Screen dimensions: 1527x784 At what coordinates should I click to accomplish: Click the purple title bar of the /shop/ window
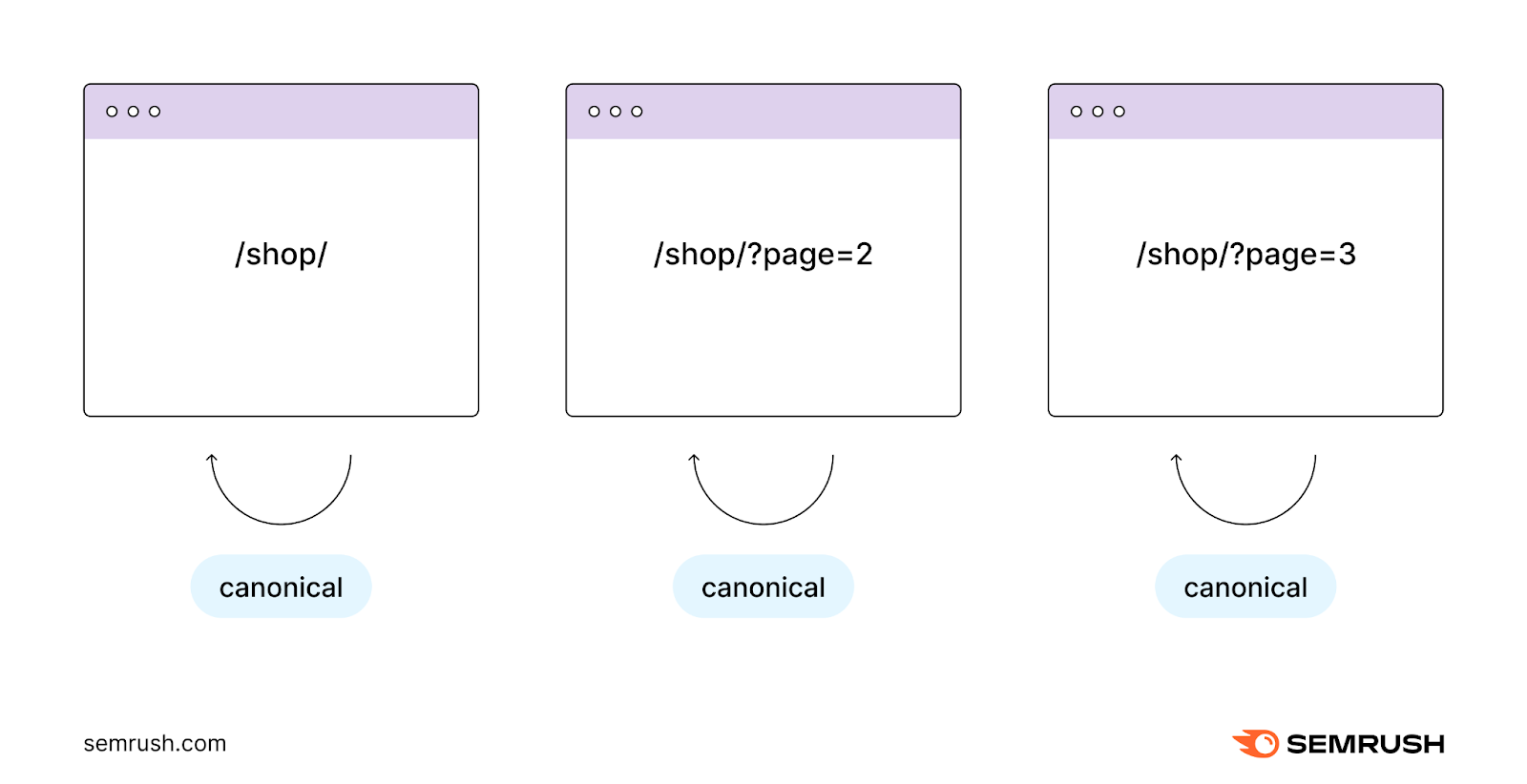(x=315, y=112)
